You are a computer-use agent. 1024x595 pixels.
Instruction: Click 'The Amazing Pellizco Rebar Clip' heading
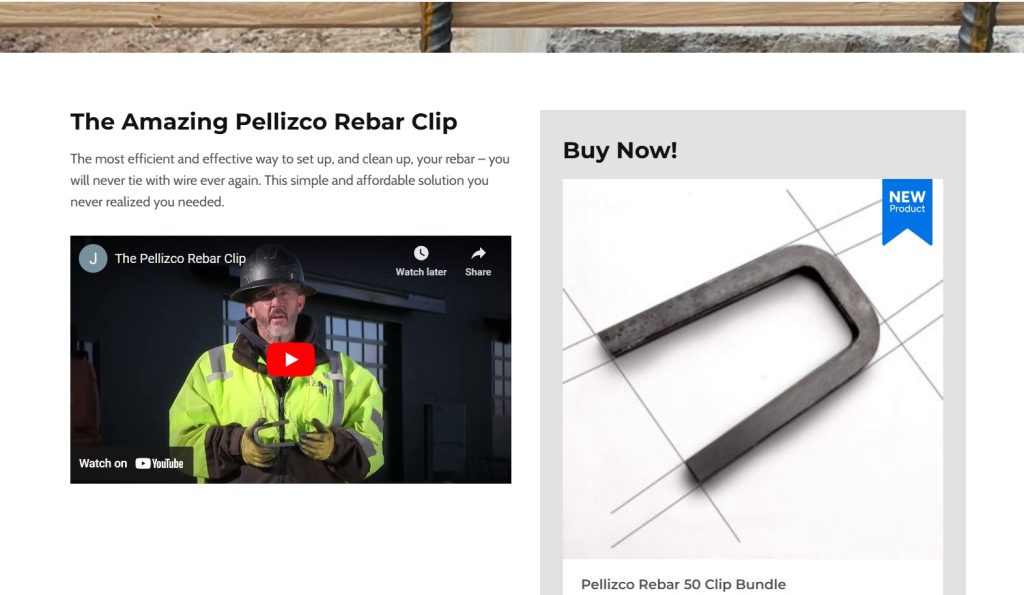tap(264, 121)
